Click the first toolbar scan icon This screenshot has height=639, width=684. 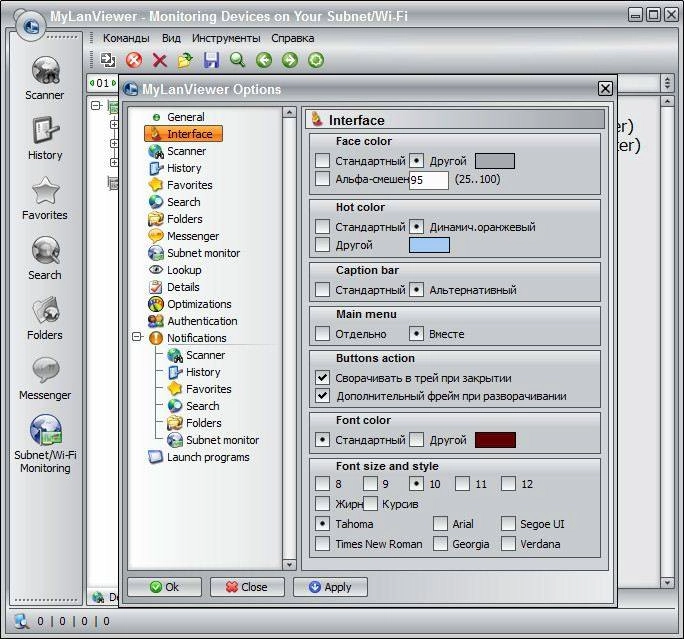[x=108, y=60]
